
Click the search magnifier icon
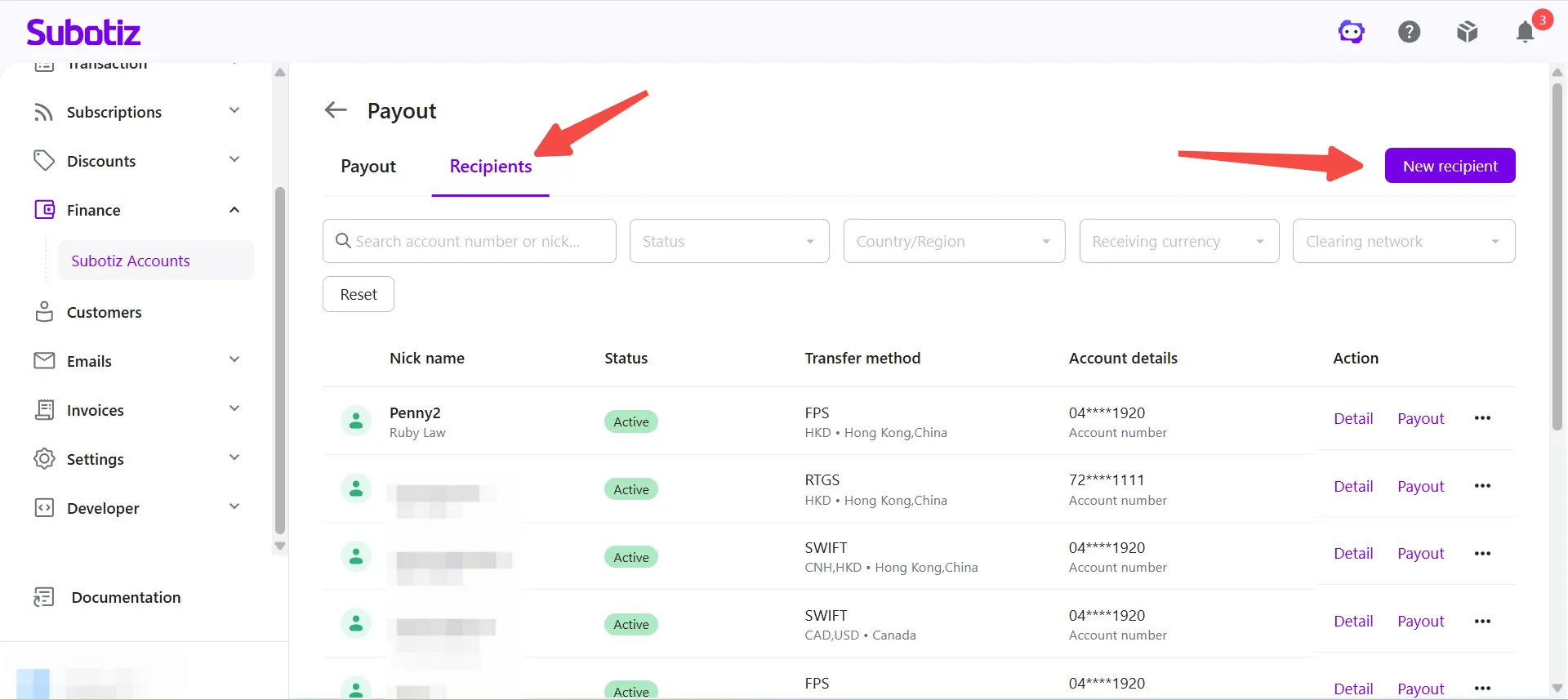(x=344, y=241)
